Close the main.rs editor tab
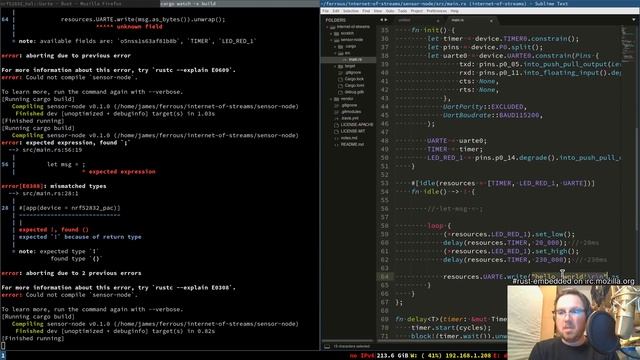This screenshot has width=640, height=360. [x=491, y=20]
